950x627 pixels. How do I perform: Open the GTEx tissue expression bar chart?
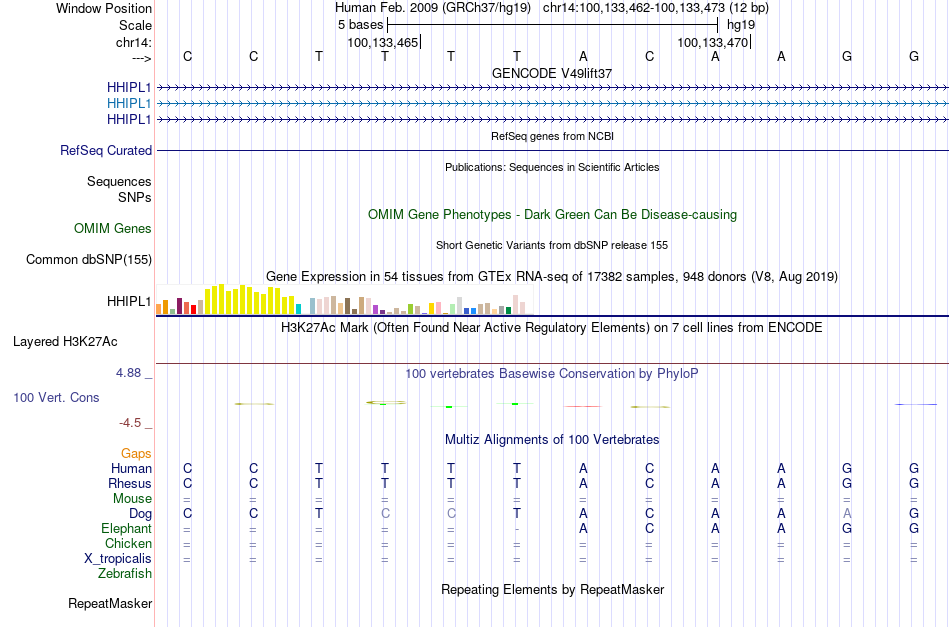[x=344, y=299]
